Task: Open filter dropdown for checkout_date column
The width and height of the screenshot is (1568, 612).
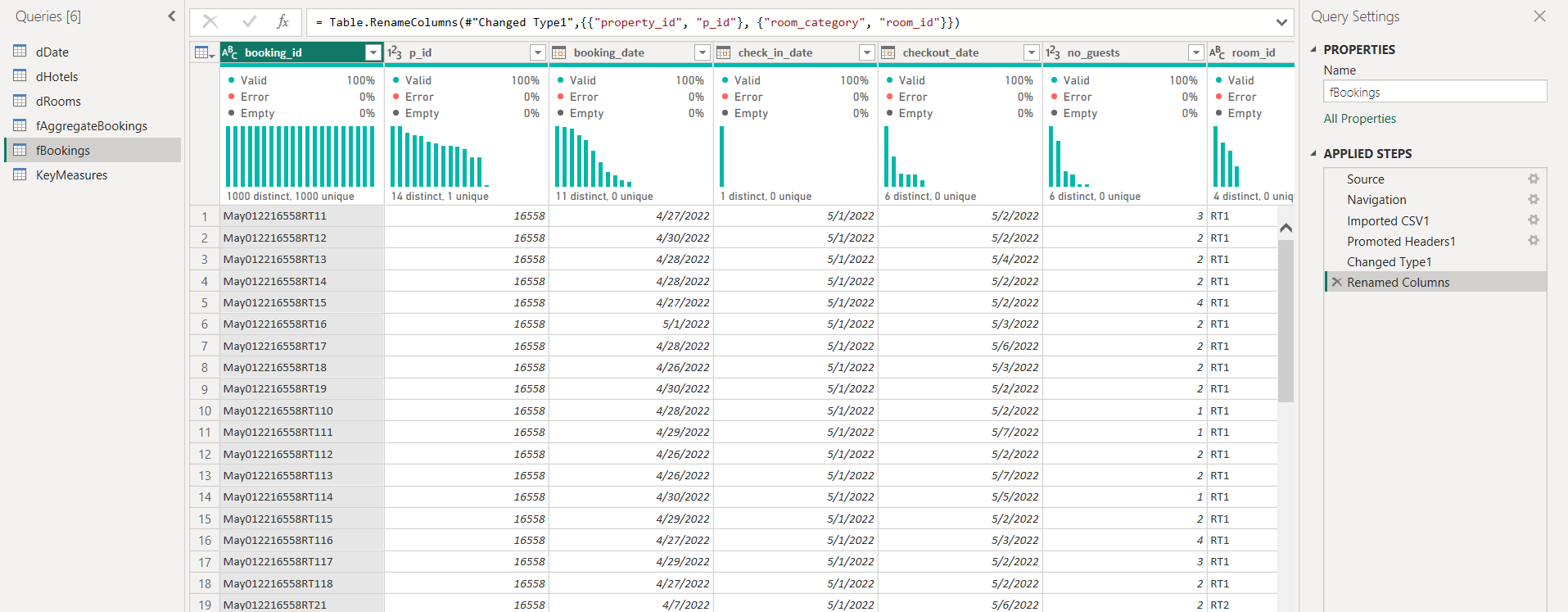Action: click(x=1032, y=52)
